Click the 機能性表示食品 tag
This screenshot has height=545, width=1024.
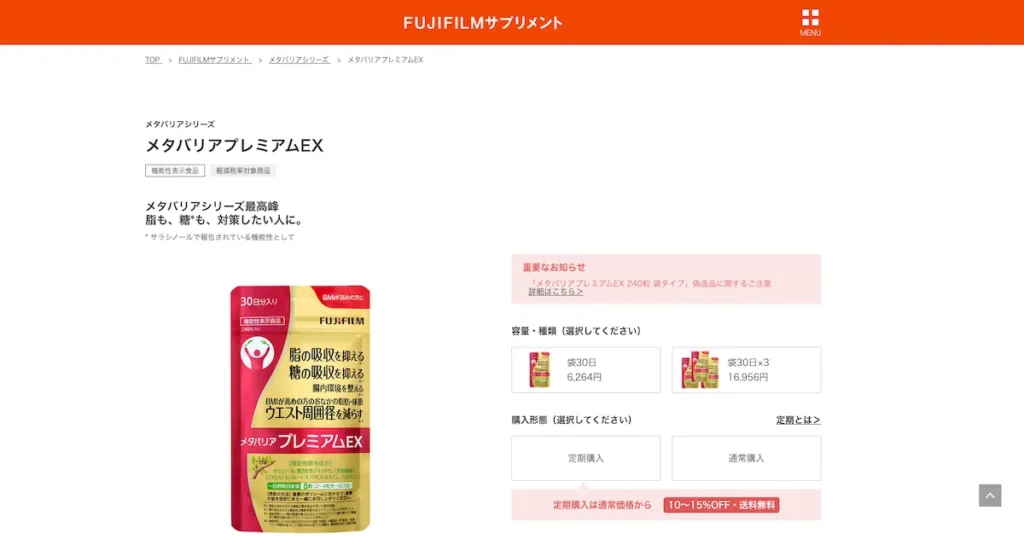pos(175,170)
